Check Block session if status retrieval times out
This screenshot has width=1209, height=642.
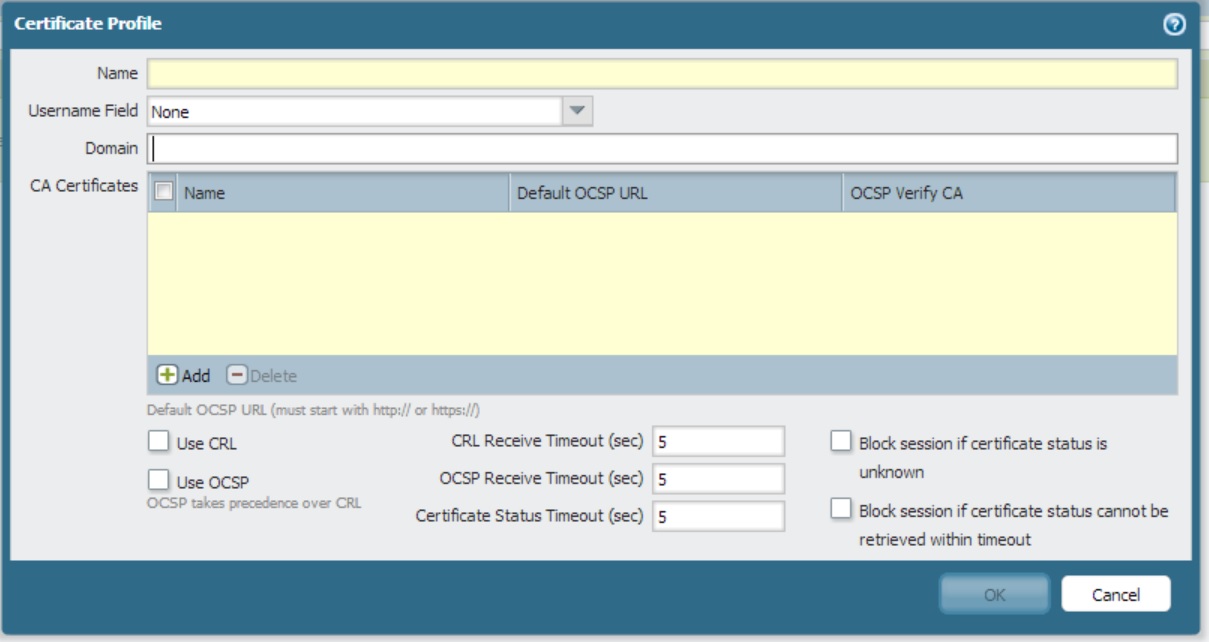click(842, 510)
